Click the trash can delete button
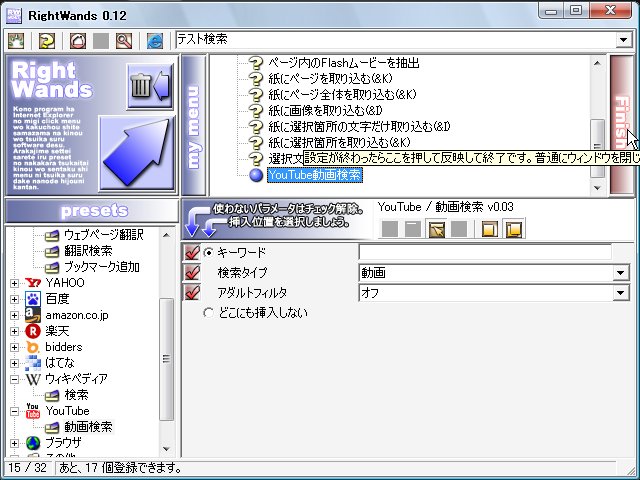This screenshot has height=480, width=640. pyautogui.click(x=150, y=86)
